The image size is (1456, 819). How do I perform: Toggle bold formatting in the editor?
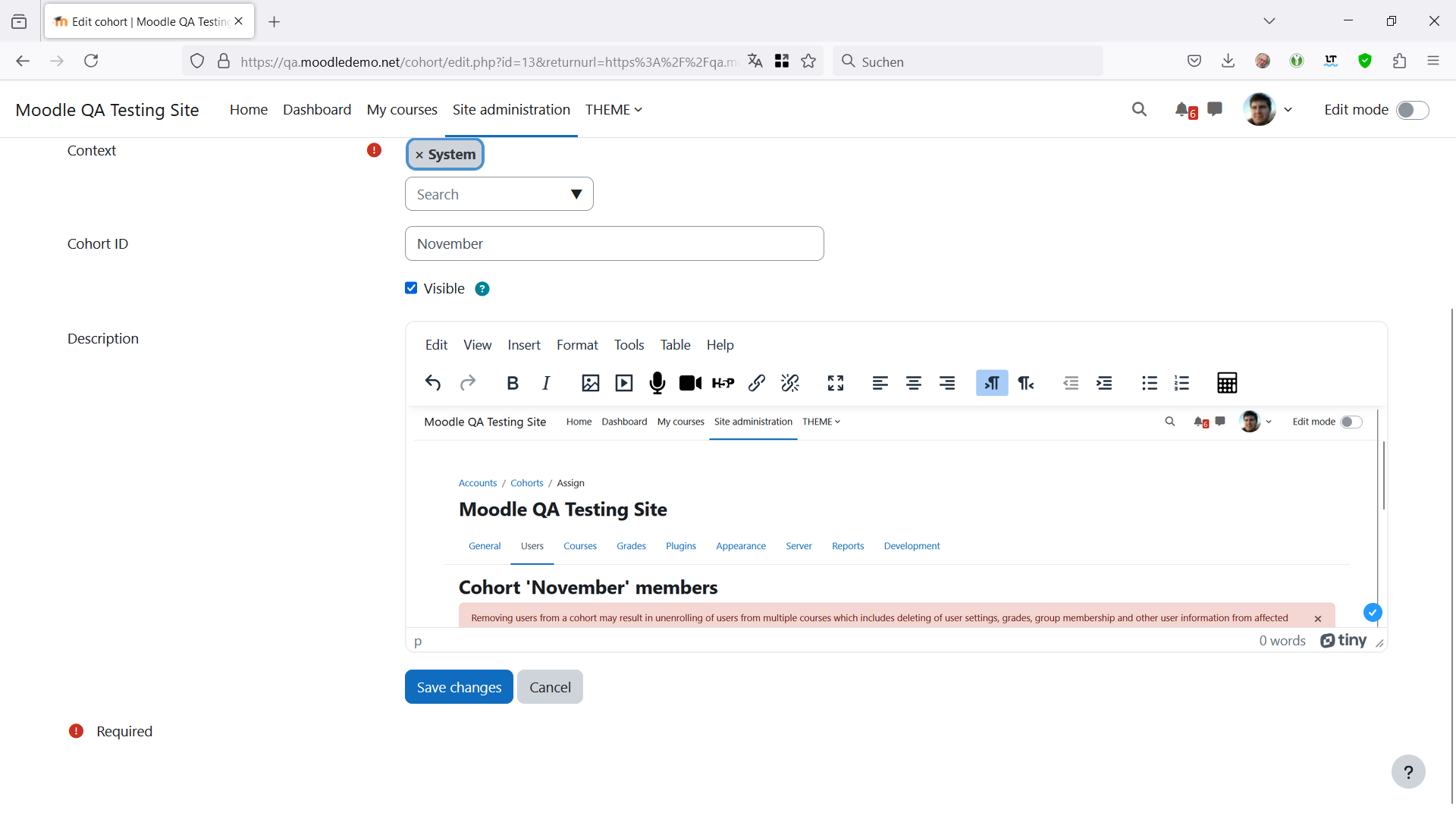pos(513,383)
